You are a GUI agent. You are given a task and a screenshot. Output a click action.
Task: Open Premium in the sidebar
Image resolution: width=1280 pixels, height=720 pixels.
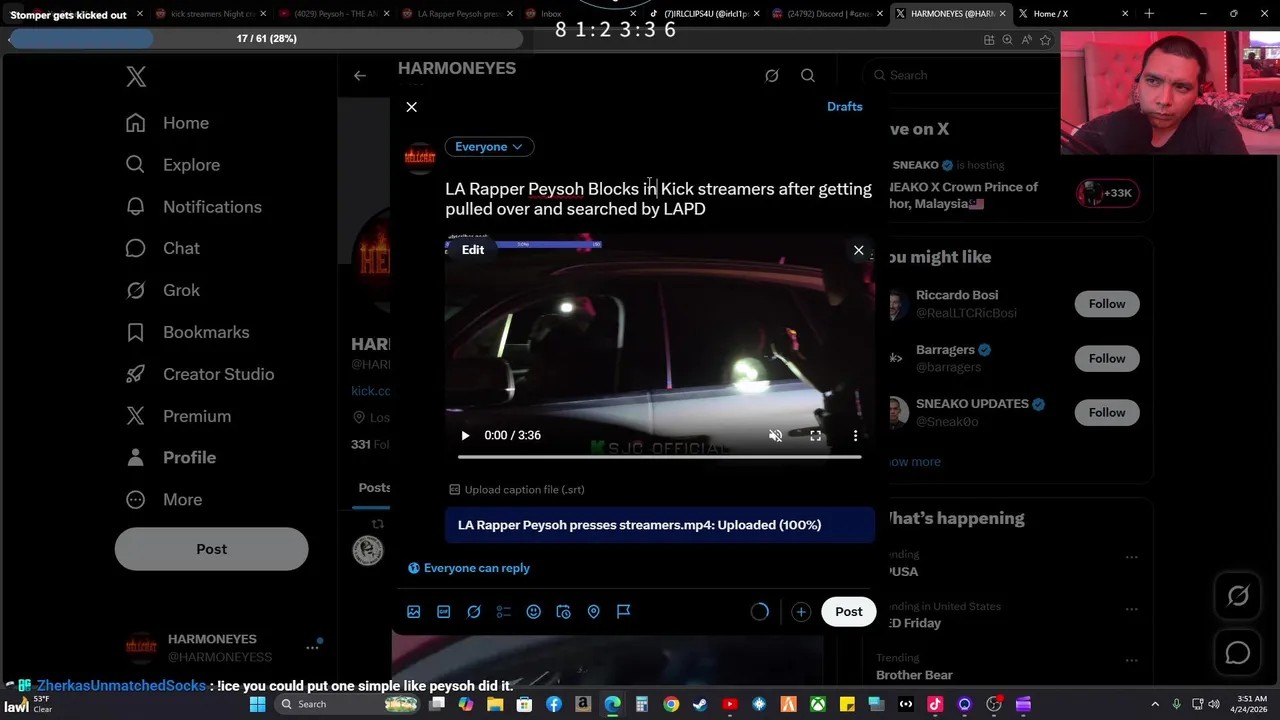(x=178, y=416)
